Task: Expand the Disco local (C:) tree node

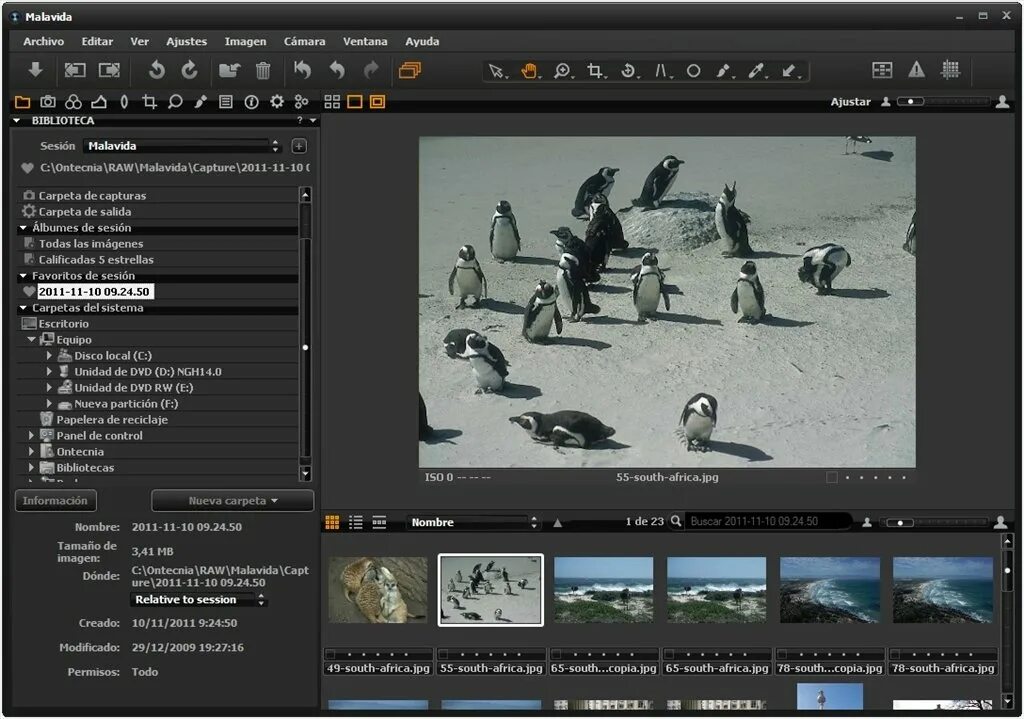Action: 49,356
